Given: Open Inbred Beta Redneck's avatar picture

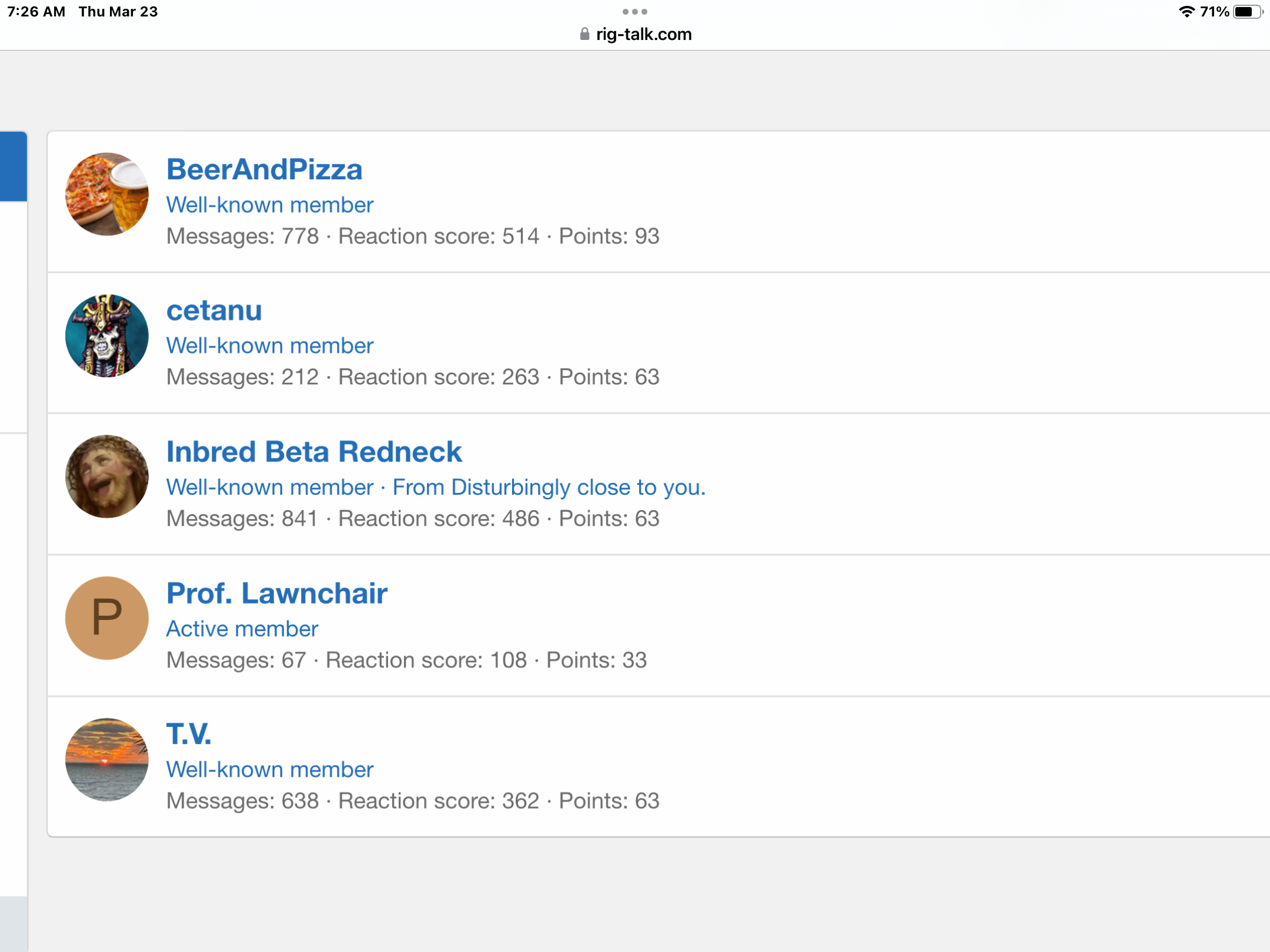Looking at the screenshot, I should pyautogui.click(x=106, y=477).
